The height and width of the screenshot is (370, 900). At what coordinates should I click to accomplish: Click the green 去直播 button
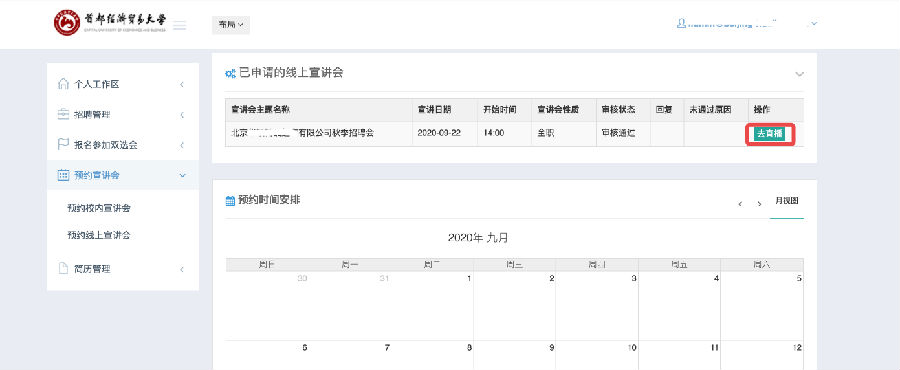pos(770,134)
